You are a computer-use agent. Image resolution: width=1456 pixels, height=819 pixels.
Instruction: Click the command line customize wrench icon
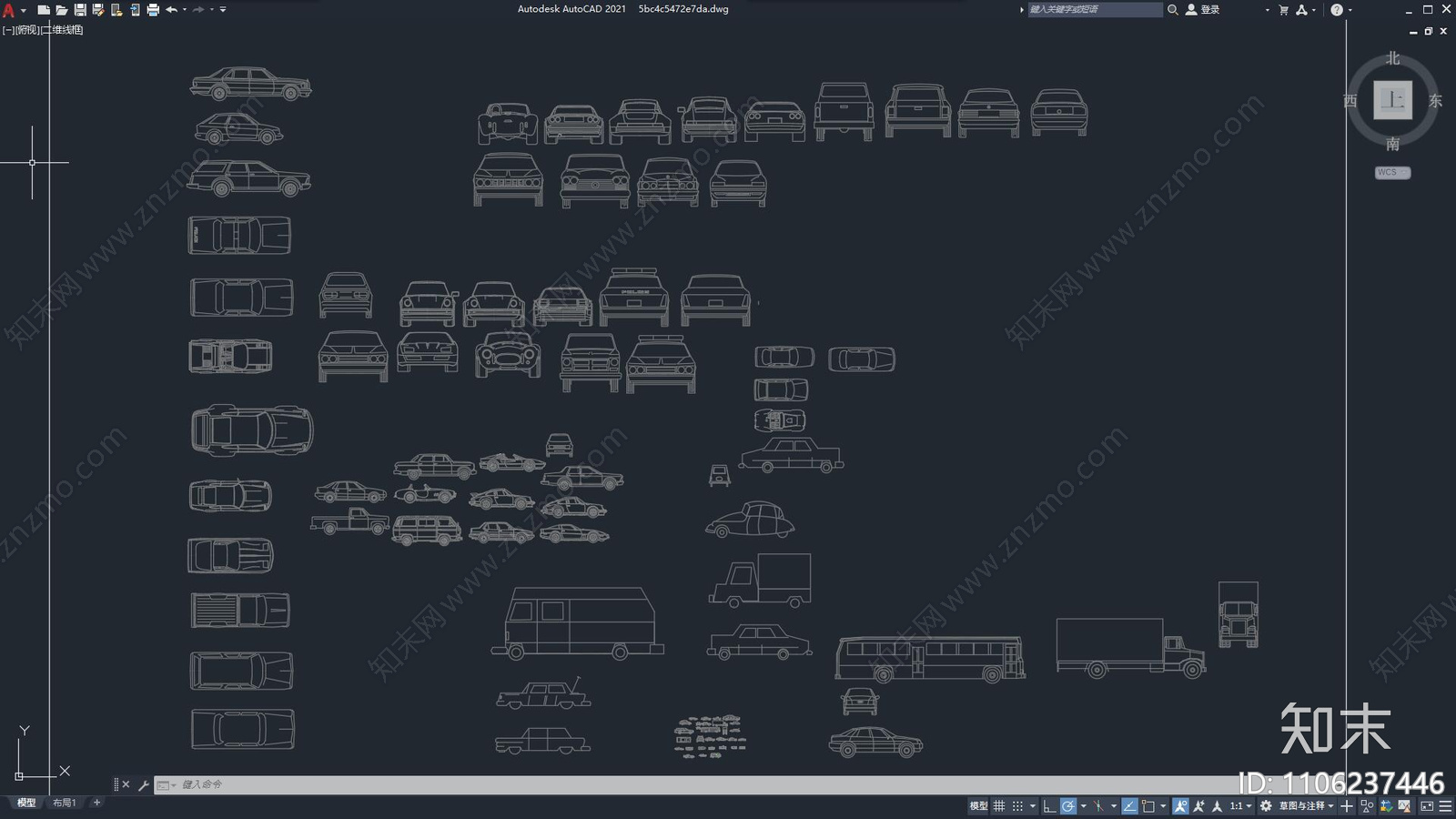(144, 784)
